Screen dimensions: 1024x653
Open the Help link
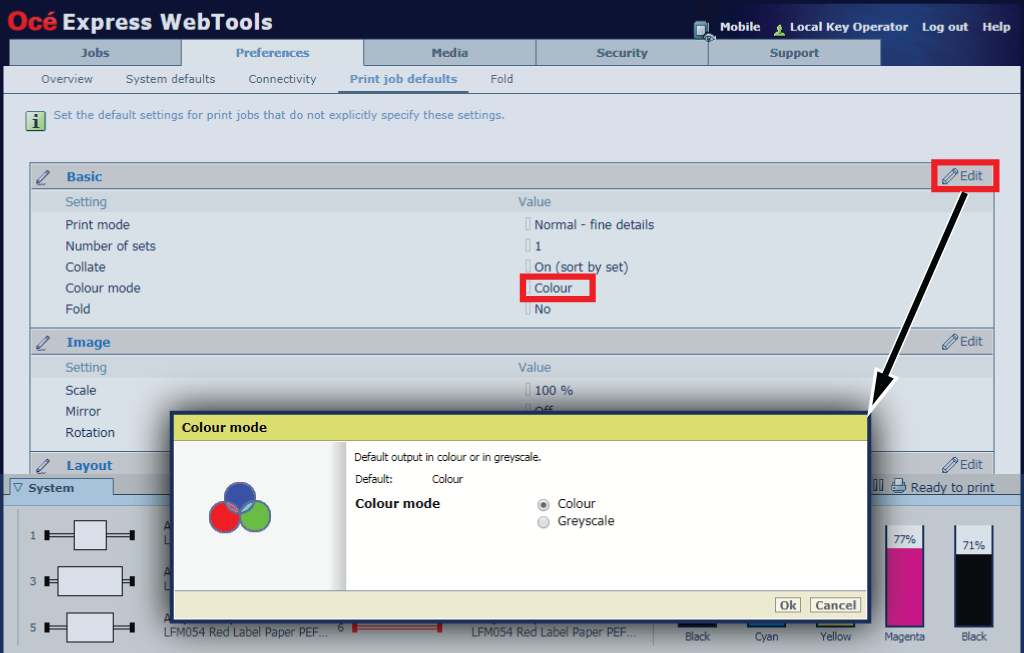point(997,27)
